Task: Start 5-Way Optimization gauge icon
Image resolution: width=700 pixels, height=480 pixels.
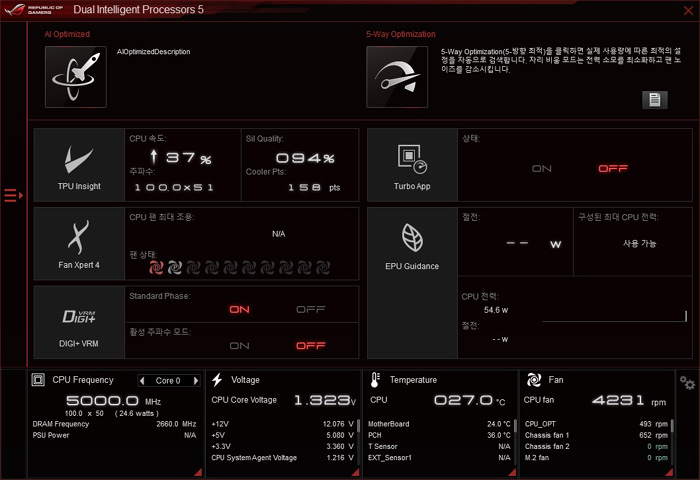Action: tap(397, 77)
